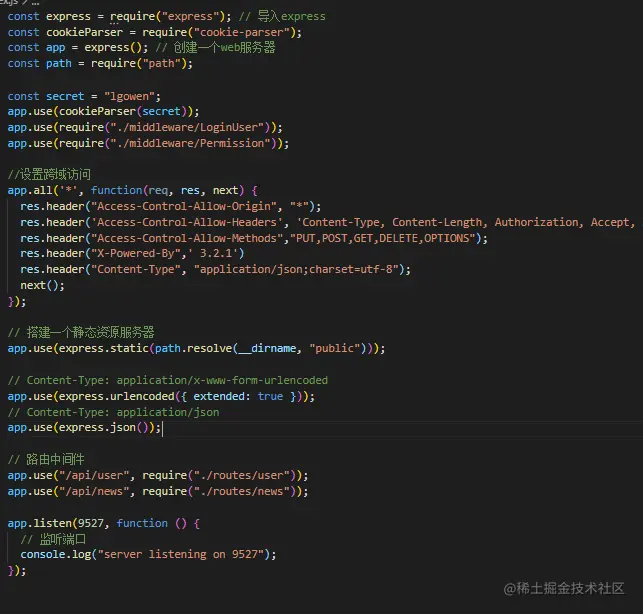Click the 'console.log("server listening on 9527");' line

(148, 554)
